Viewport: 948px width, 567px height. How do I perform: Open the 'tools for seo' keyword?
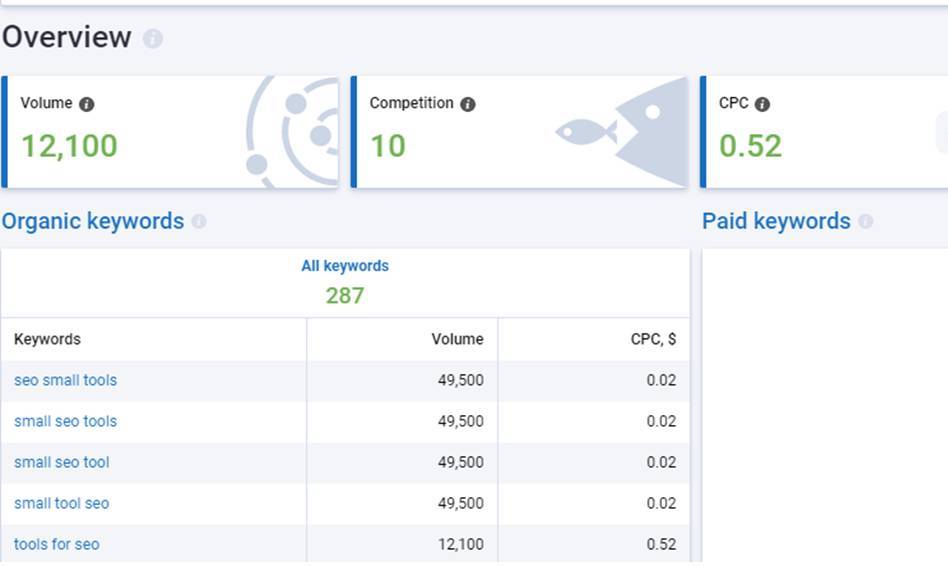point(57,545)
